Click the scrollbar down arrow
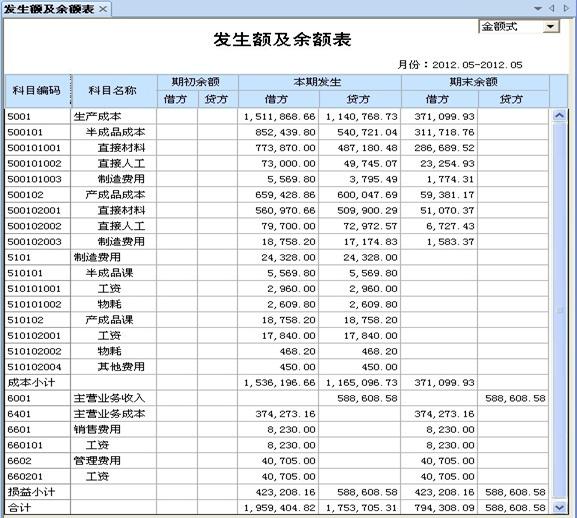The height and width of the screenshot is (518, 577). pyautogui.click(x=559, y=508)
